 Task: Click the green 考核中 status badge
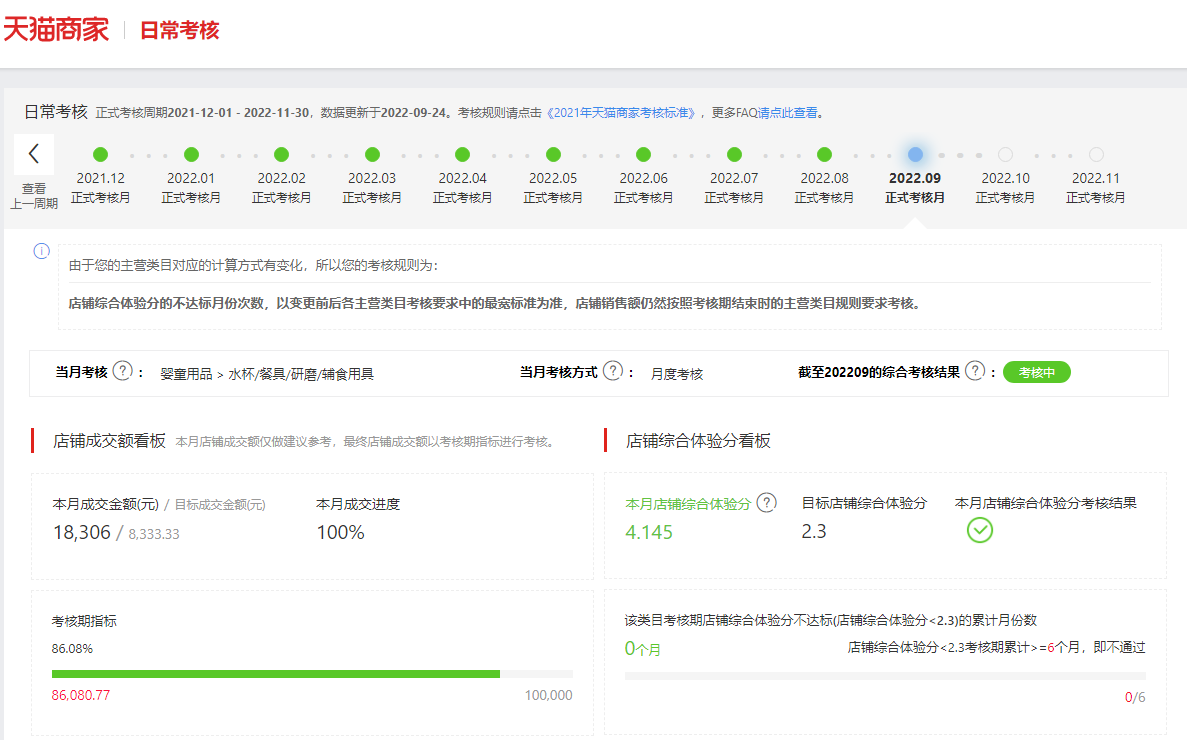[x=1036, y=372]
